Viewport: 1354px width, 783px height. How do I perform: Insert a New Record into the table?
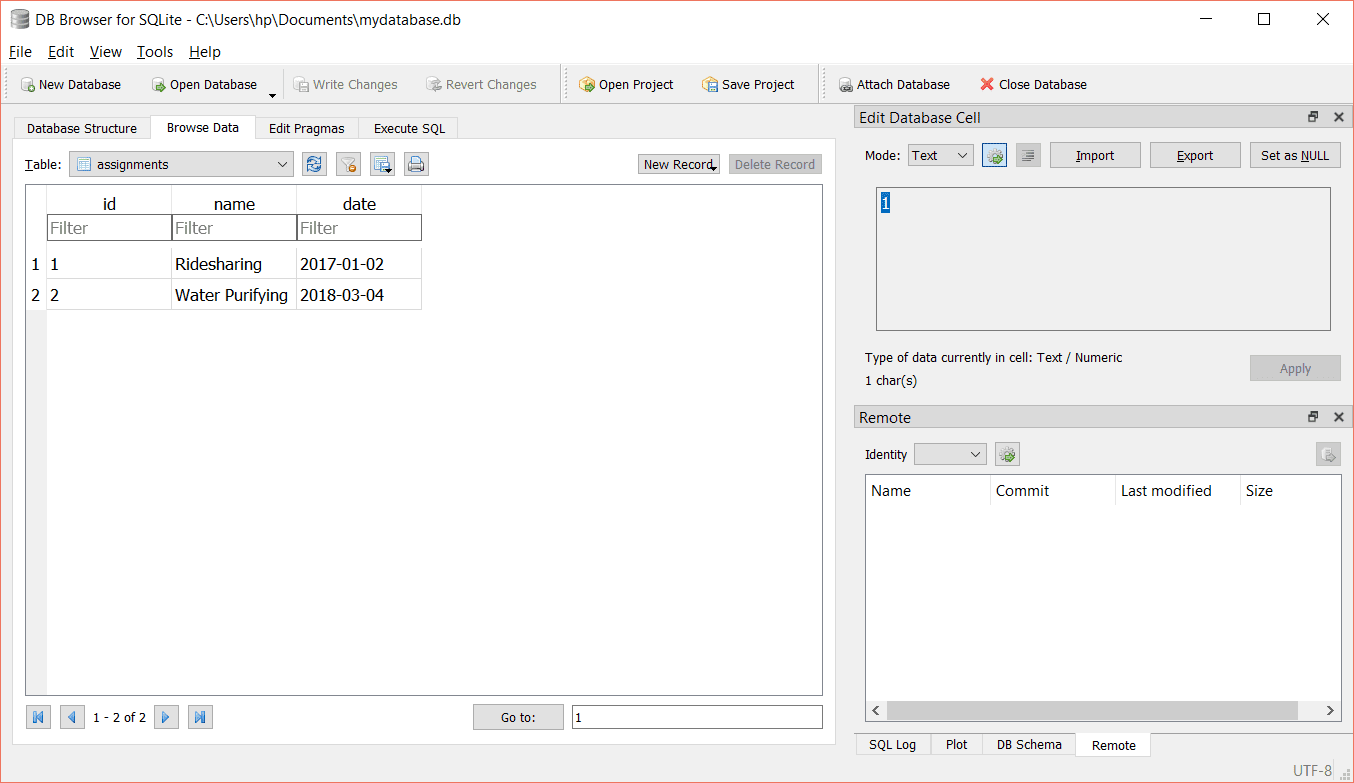[678, 163]
